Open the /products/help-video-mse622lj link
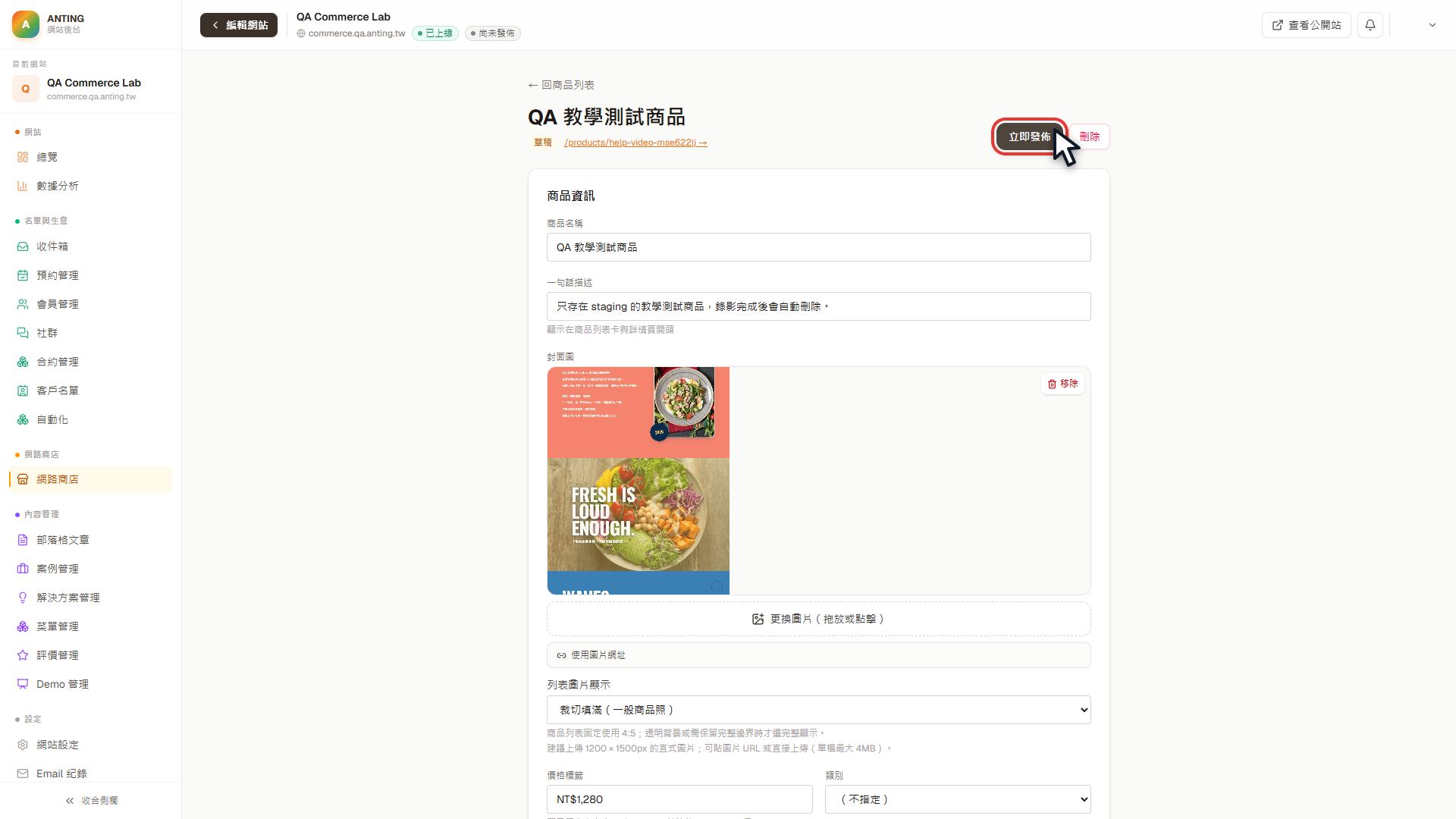This screenshot has height=819, width=1456. point(635,143)
